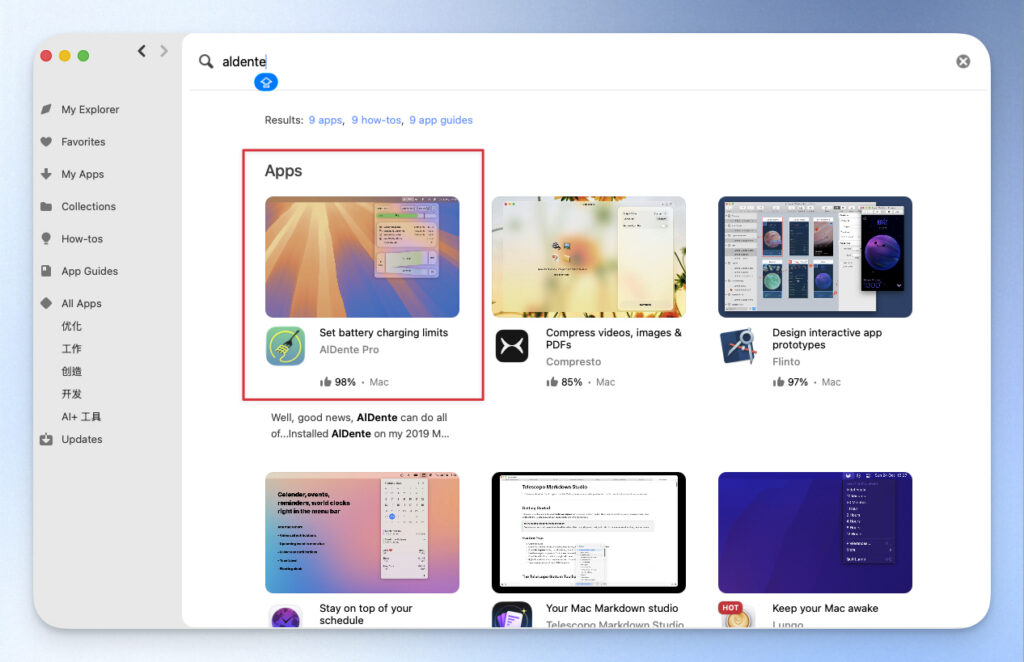The width and height of the screenshot is (1024, 662).
Task: Open the calendar app screenshot thumbnail
Action: click(x=362, y=533)
